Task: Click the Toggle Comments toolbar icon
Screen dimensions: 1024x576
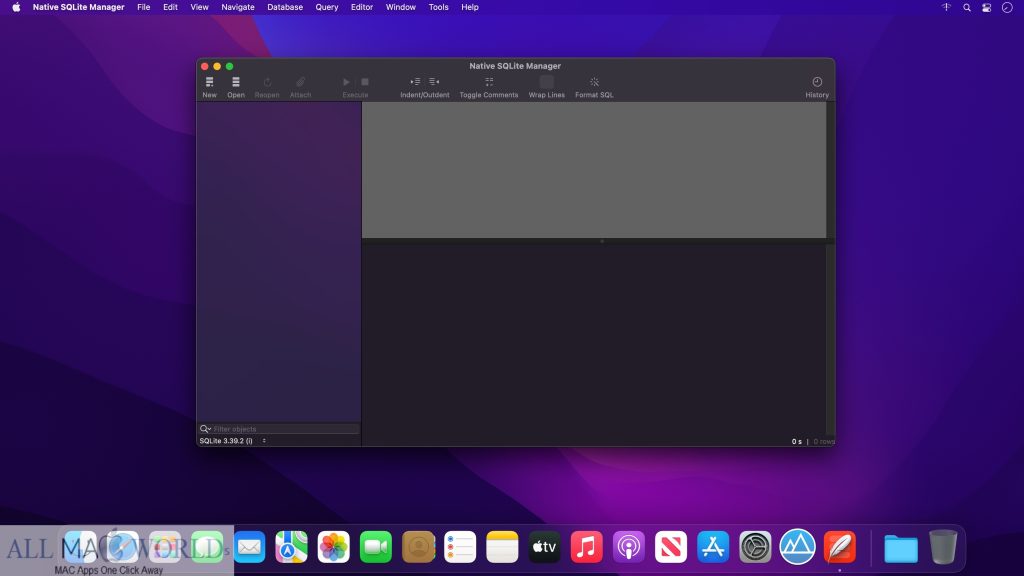Action: pyautogui.click(x=489, y=82)
